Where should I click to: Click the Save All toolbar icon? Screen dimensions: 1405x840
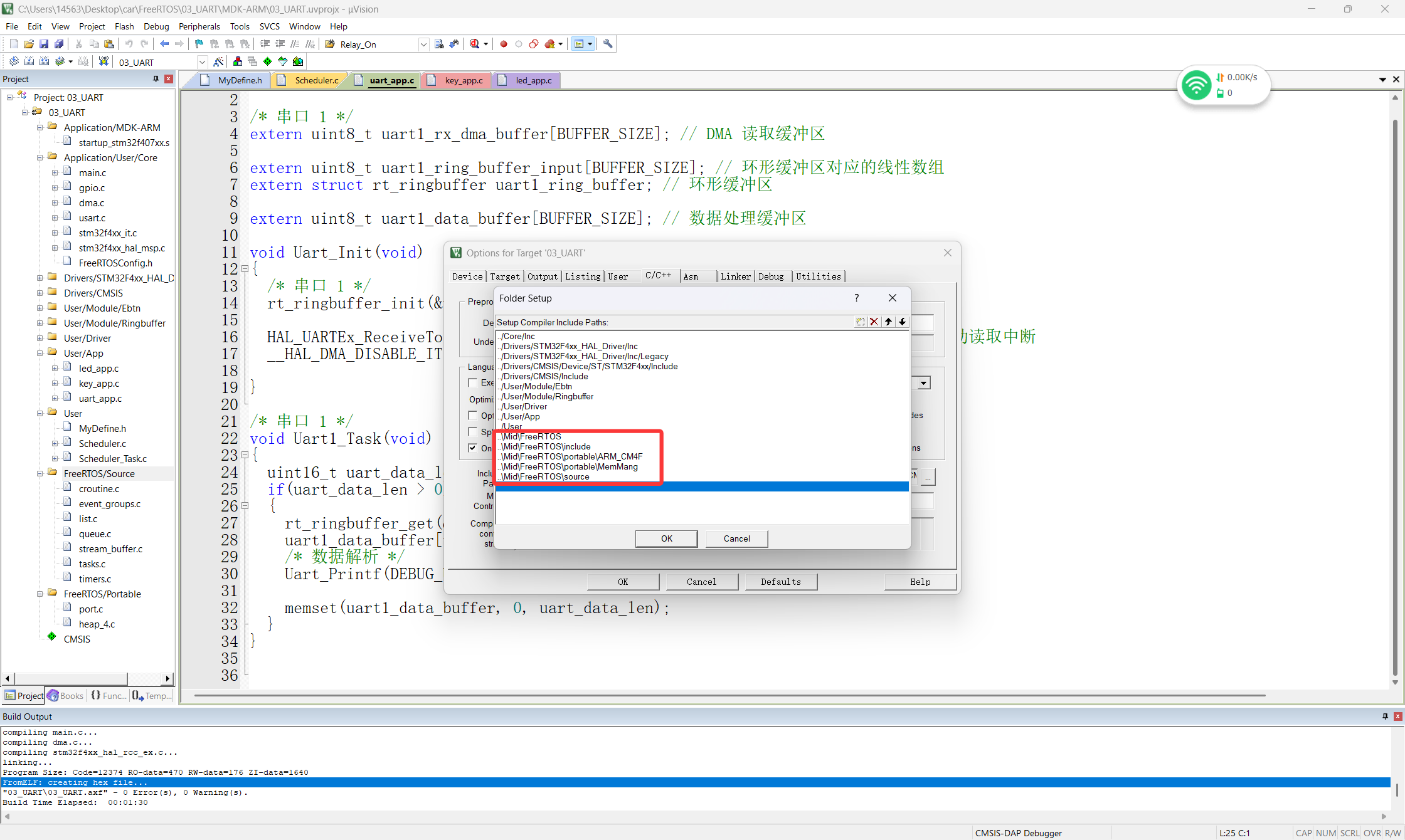coord(58,44)
